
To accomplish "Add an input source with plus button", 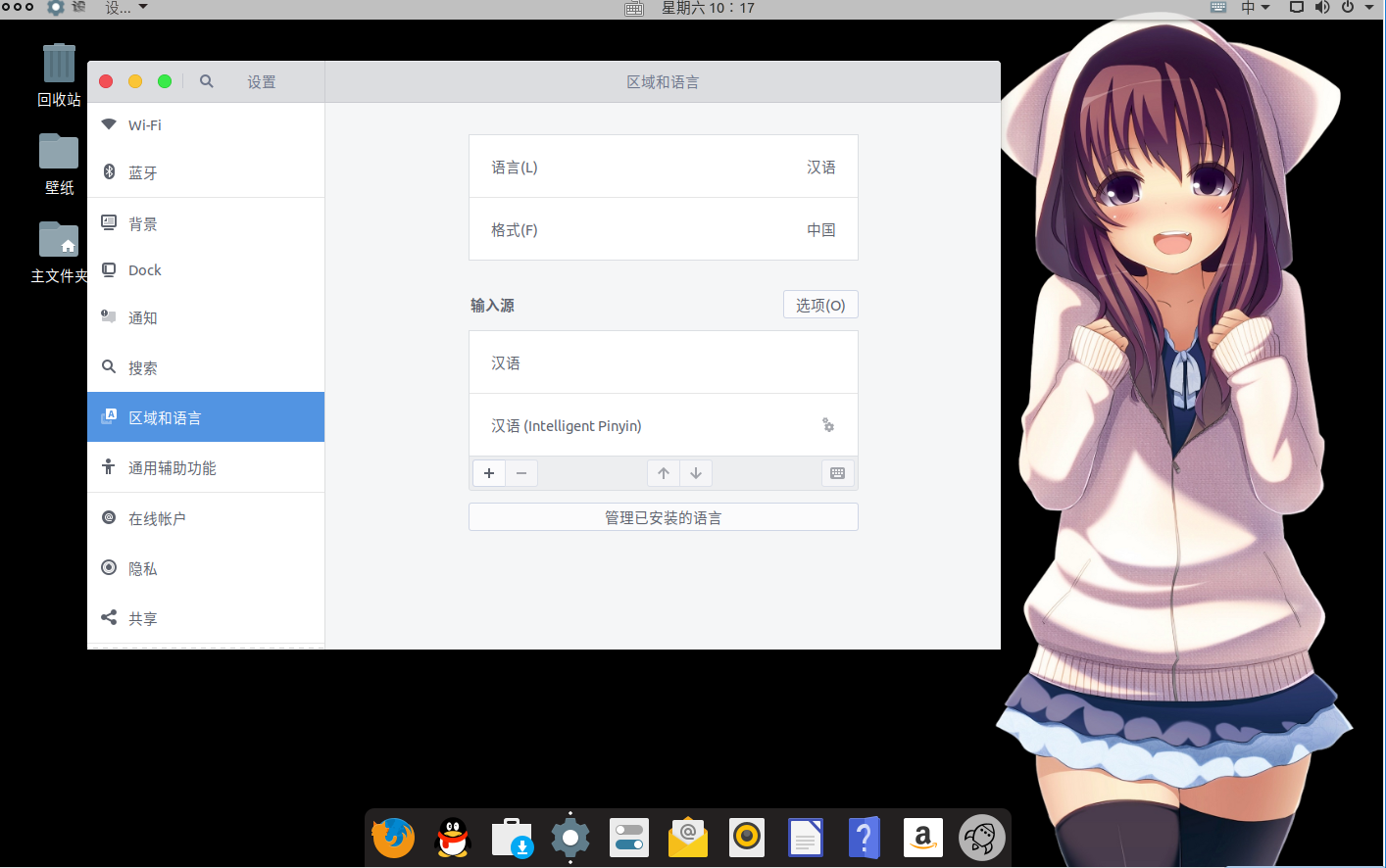I will coord(489,473).
